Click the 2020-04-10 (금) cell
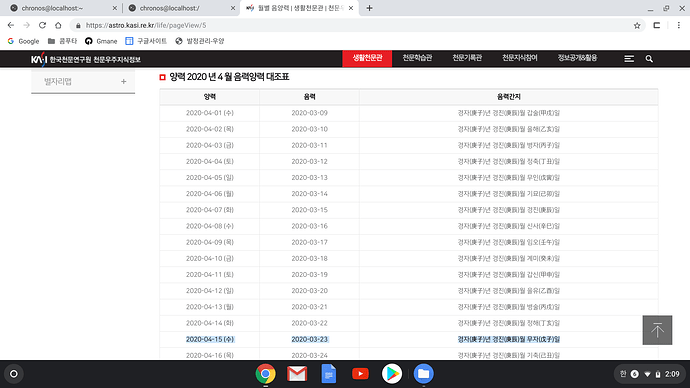690x388 pixels. pos(209,258)
